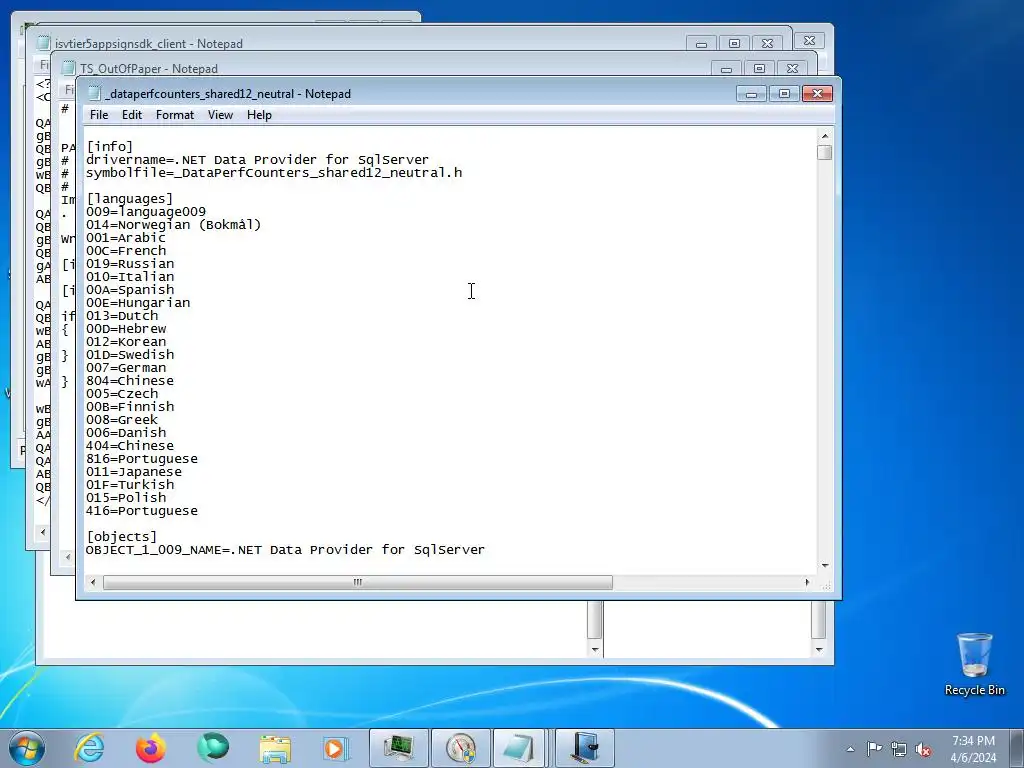This screenshot has height=768, width=1024.
Task: Open the green globe browser taskbar icon
Action: (x=213, y=748)
